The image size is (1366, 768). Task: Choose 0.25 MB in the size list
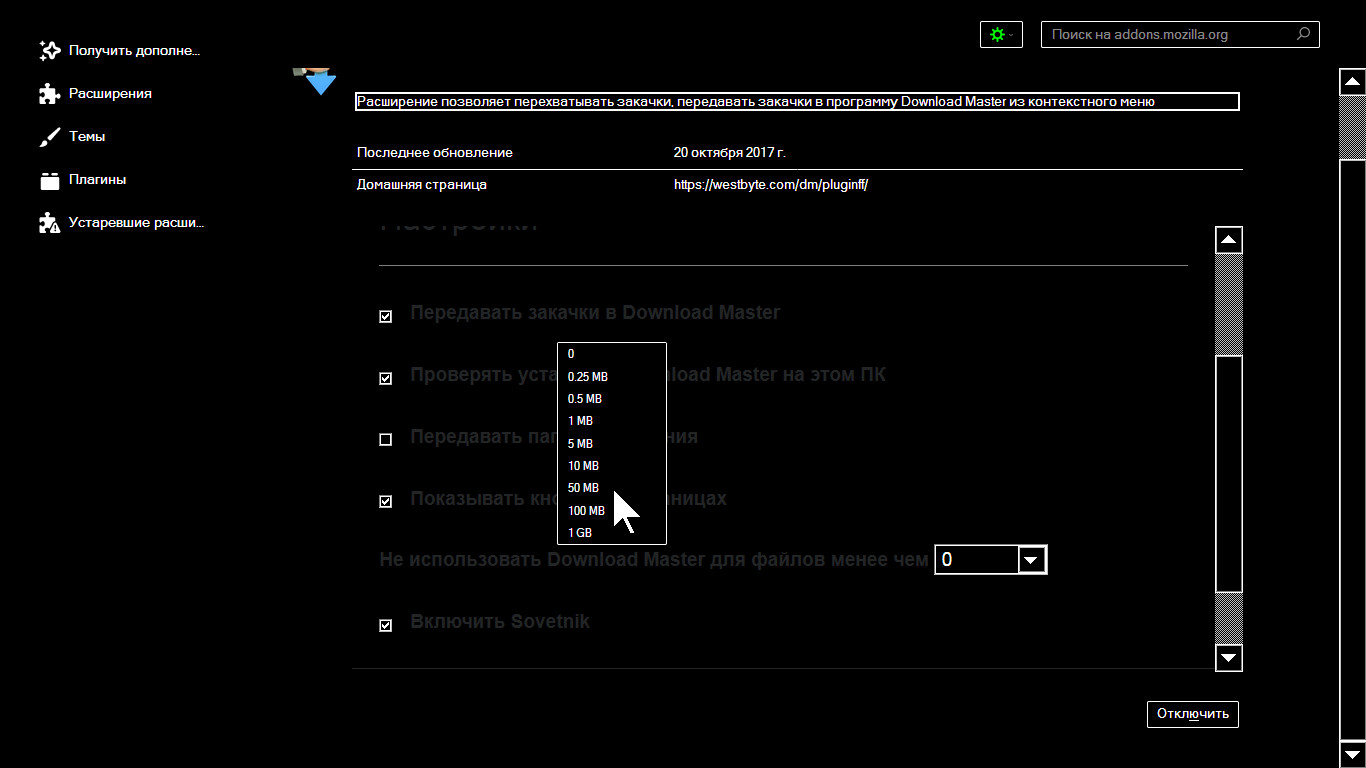tap(612, 377)
